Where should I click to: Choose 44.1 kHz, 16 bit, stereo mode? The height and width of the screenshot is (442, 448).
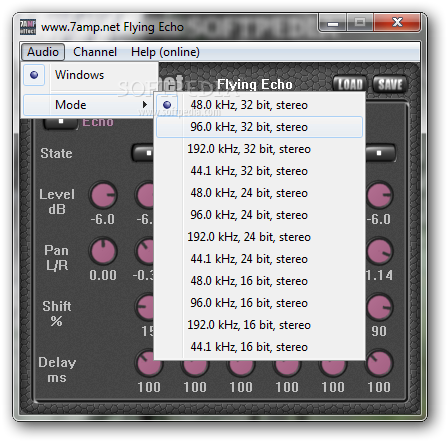point(259,347)
